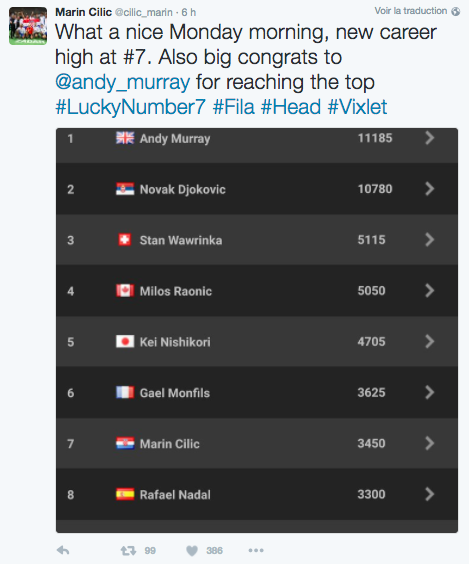Expand Novak Djokovic's ranking details chevron

tap(429, 188)
